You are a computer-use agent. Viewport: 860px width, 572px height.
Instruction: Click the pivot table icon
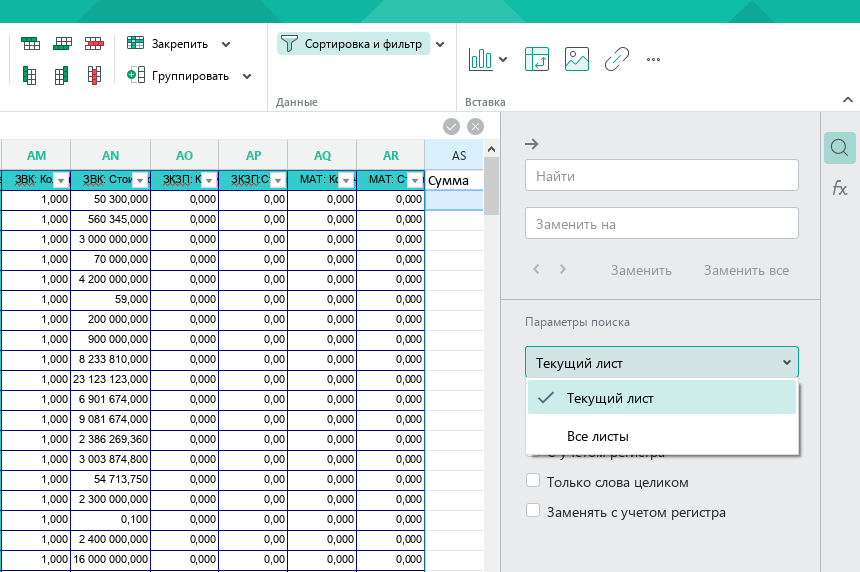coord(536,59)
